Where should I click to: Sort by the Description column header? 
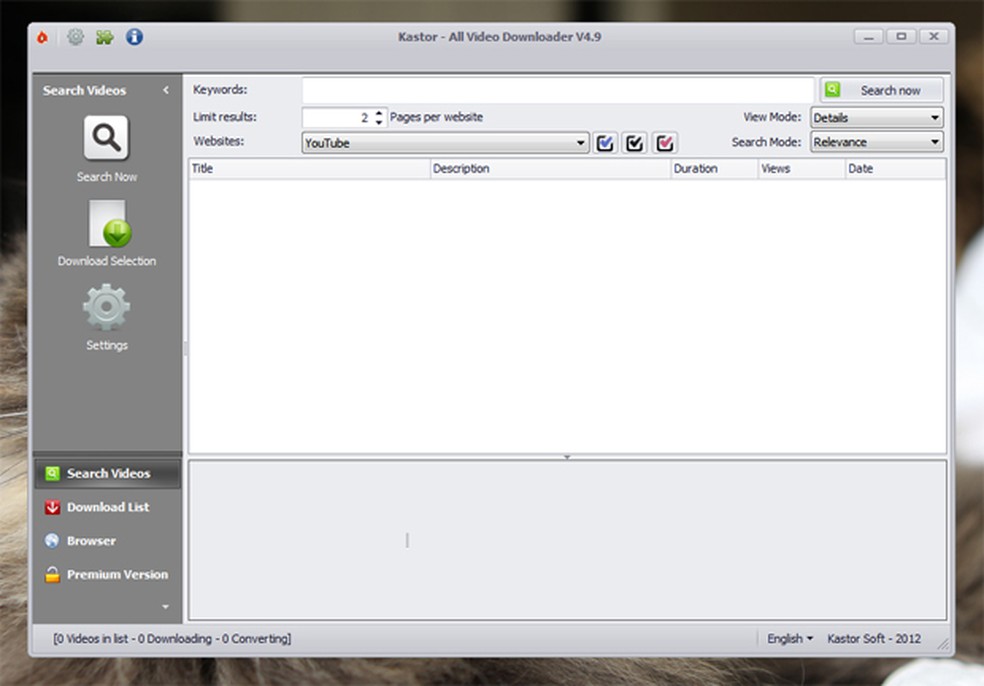point(550,168)
